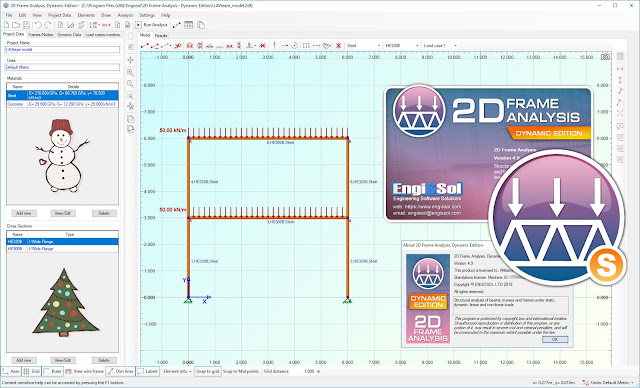Select the zoom in magnifier icon
This screenshot has height=388, width=640.
click(130, 73)
